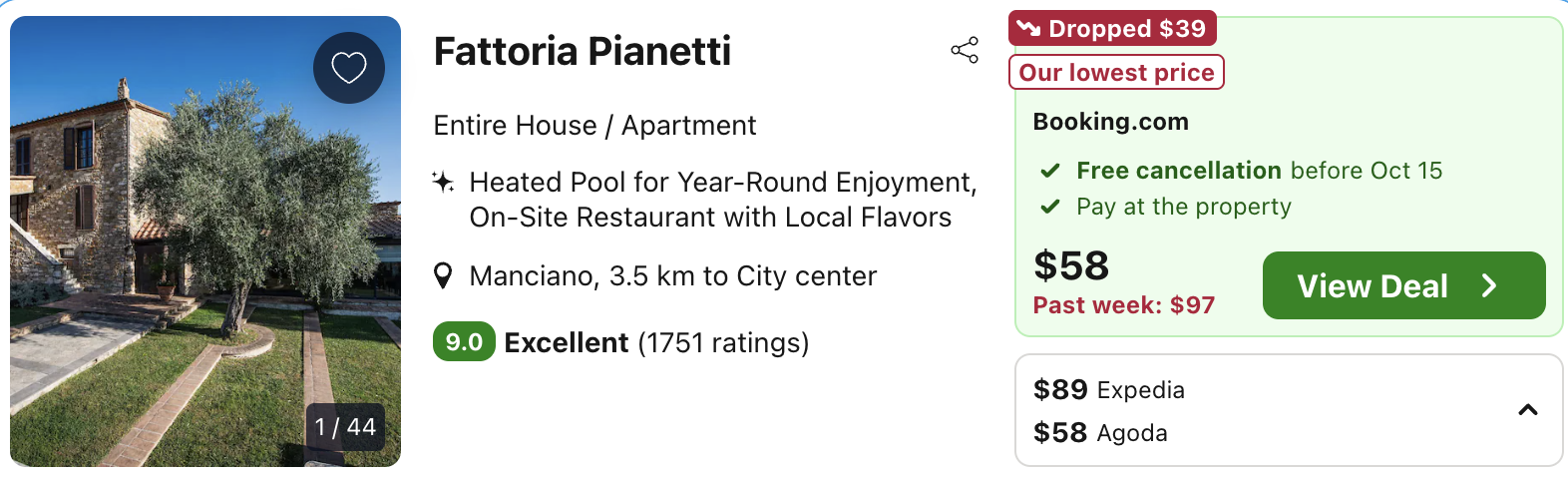Image resolution: width=1568 pixels, height=477 pixels.
Task: Select the $89 Expedia price offer
Action: click(x=1109, y=389)
